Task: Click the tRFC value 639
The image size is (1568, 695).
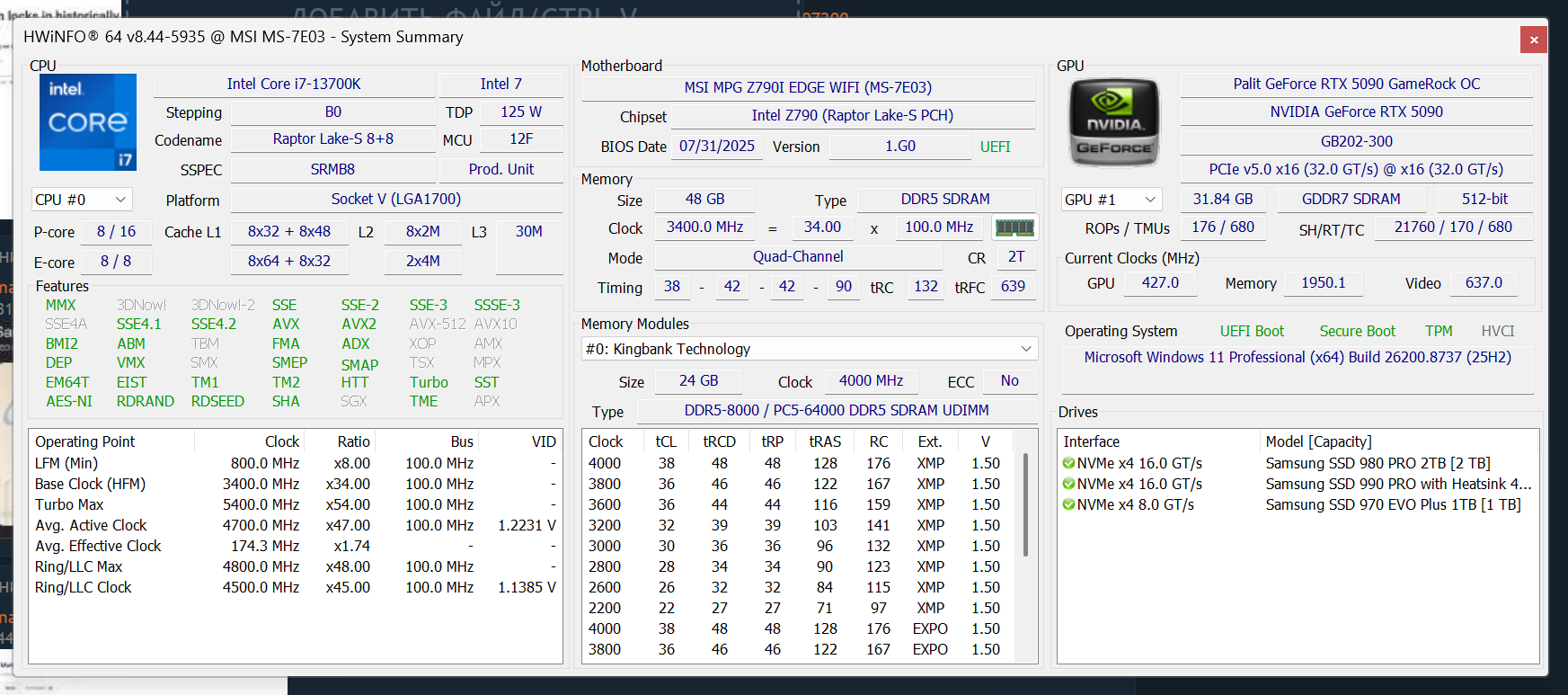Action: [x=1013, y=287]
